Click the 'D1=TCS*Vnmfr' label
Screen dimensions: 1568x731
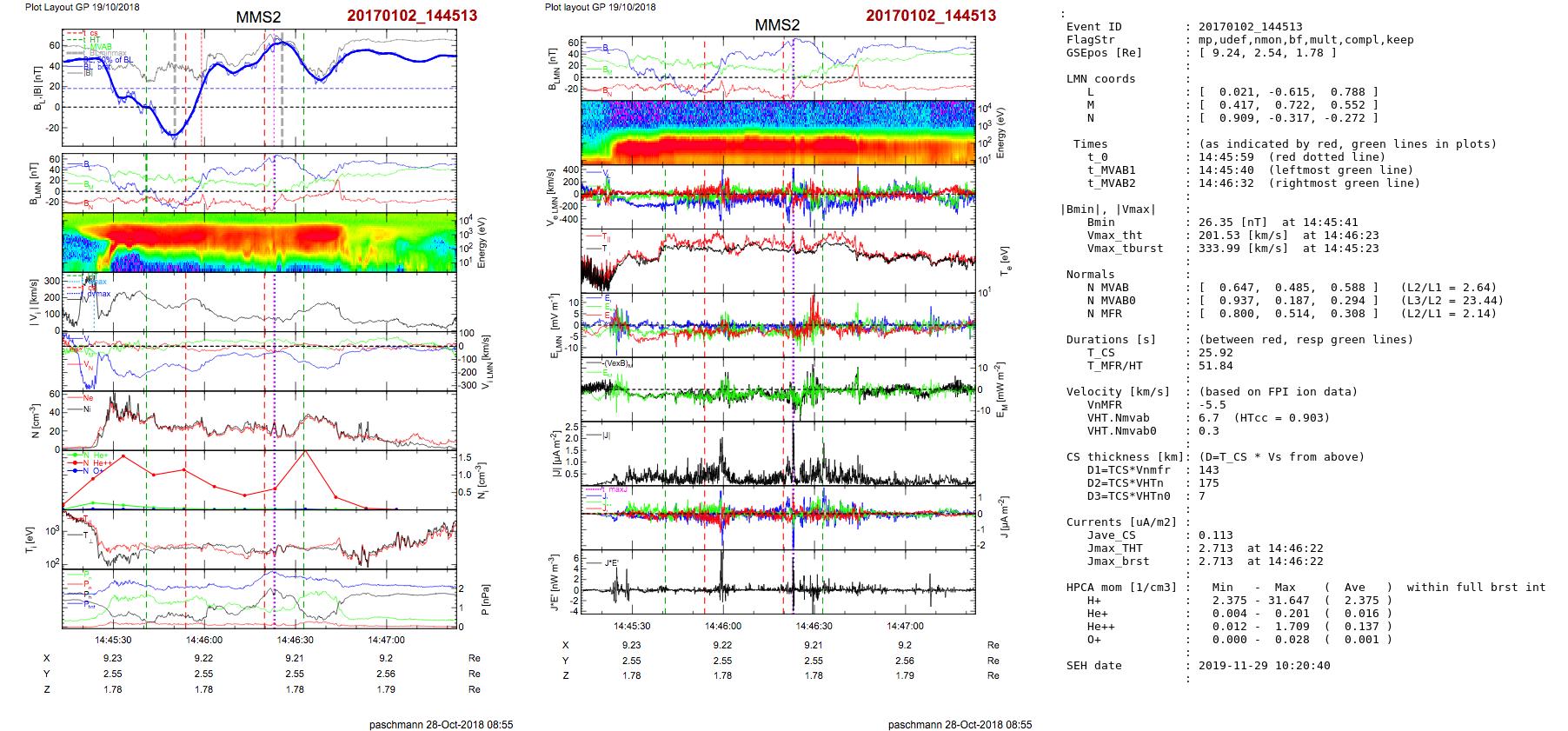click(x=1128, y=470)
